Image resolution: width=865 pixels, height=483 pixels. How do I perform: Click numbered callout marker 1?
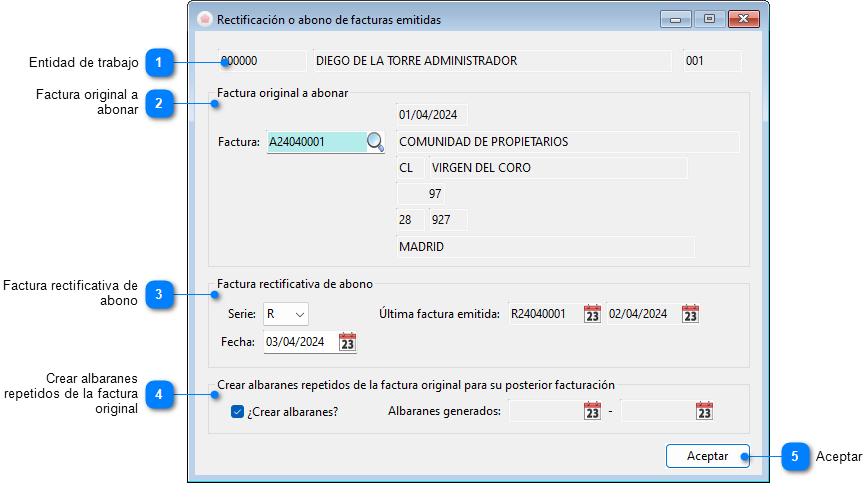[158, 62]
